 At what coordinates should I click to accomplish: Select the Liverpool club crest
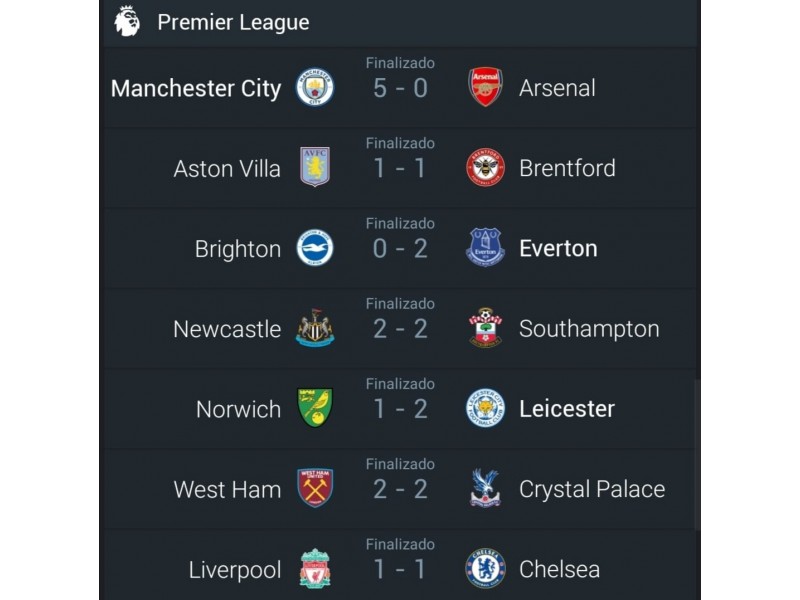point(315,568)
